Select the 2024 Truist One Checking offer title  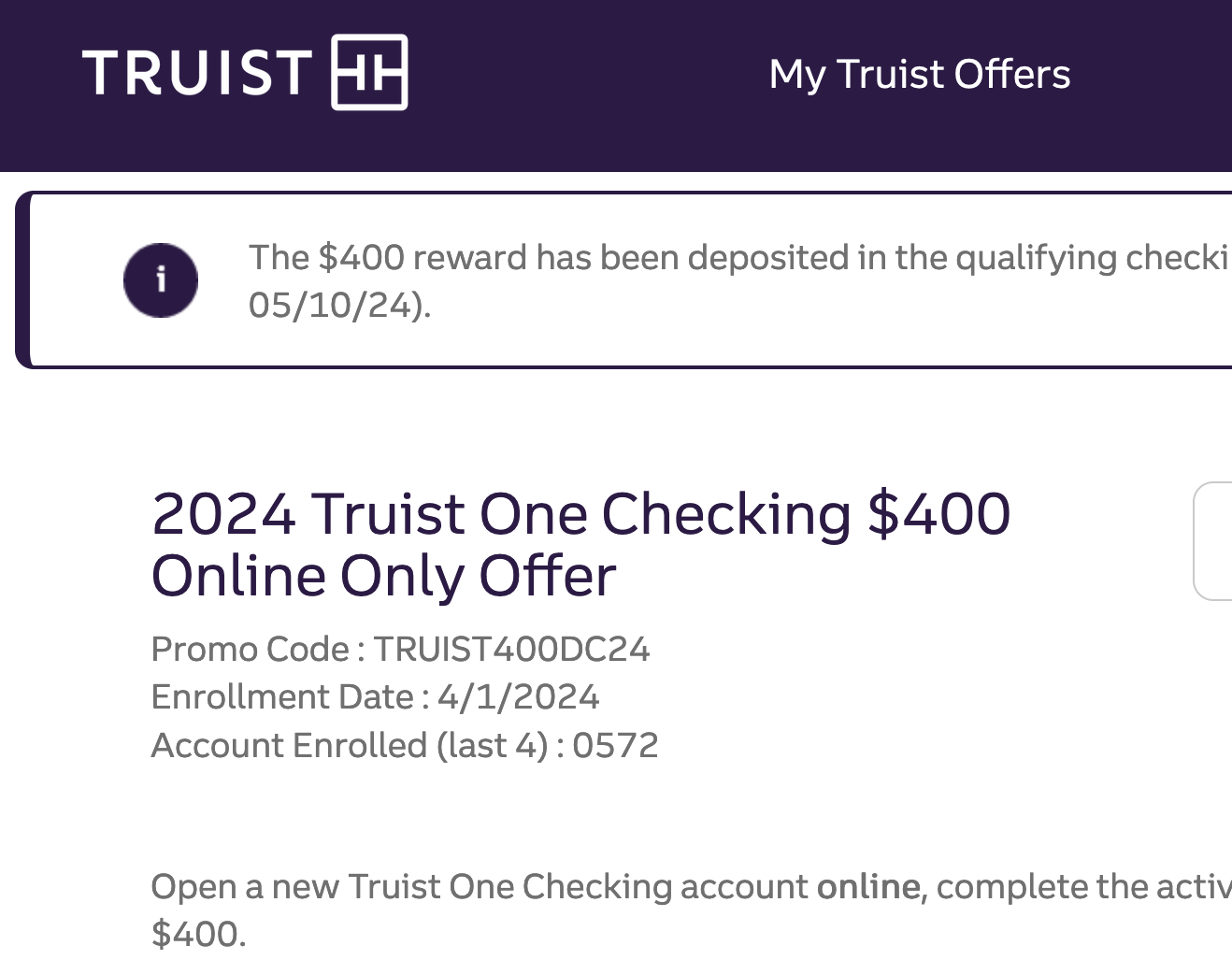coord(580,514)
